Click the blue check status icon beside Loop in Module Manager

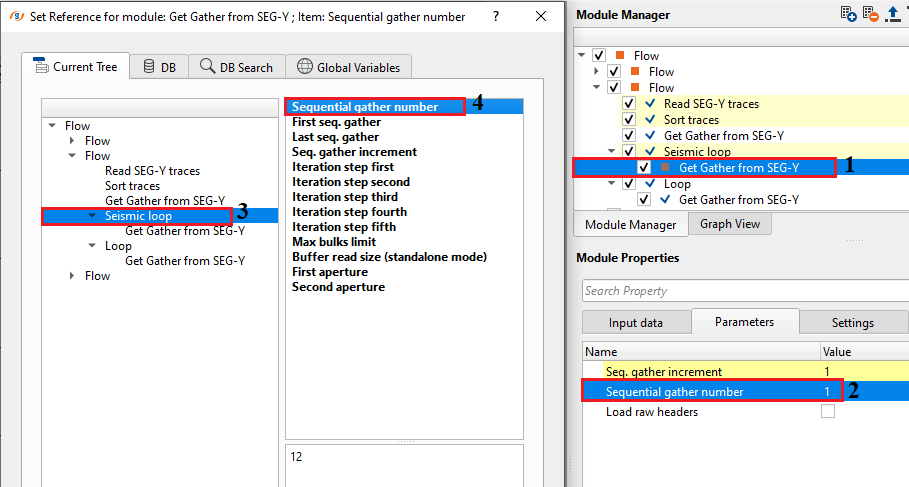650,184
